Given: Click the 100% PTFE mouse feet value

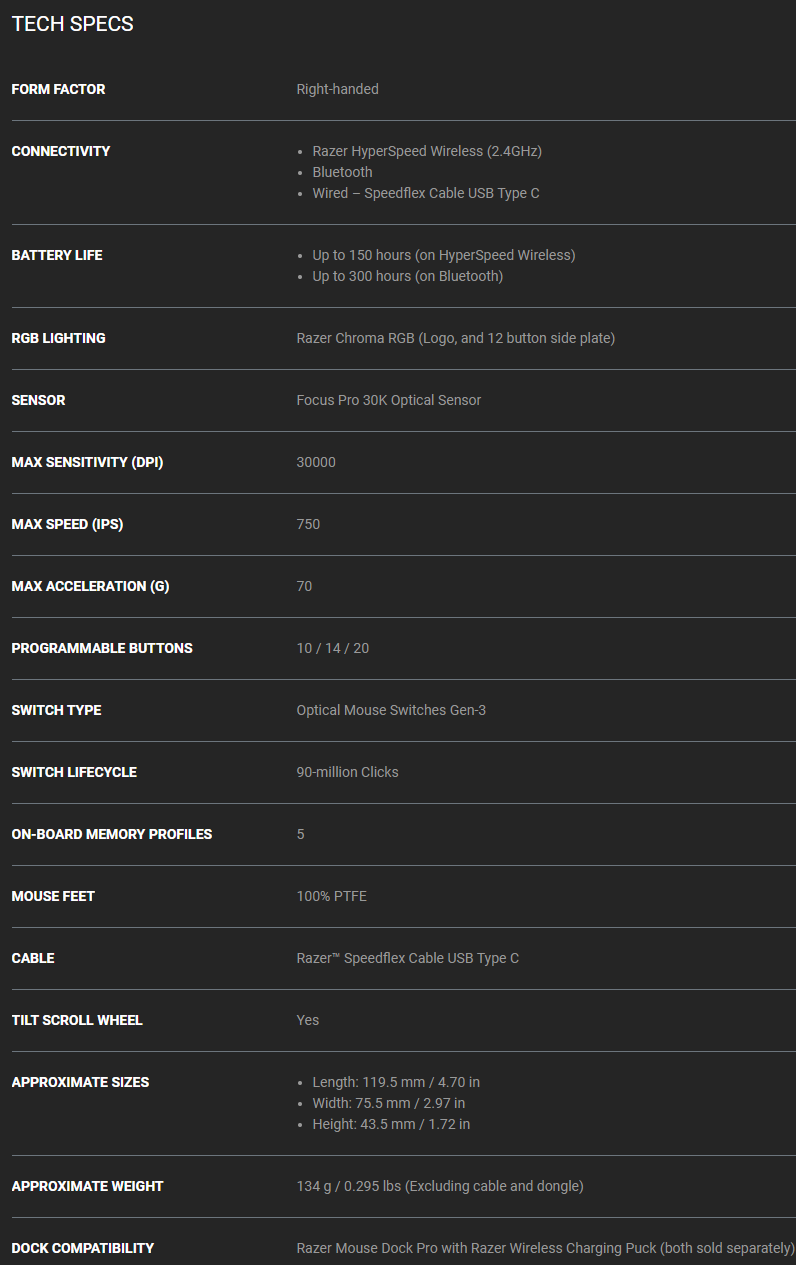Looking at the screenshot, I should click(x=332, y=896).
